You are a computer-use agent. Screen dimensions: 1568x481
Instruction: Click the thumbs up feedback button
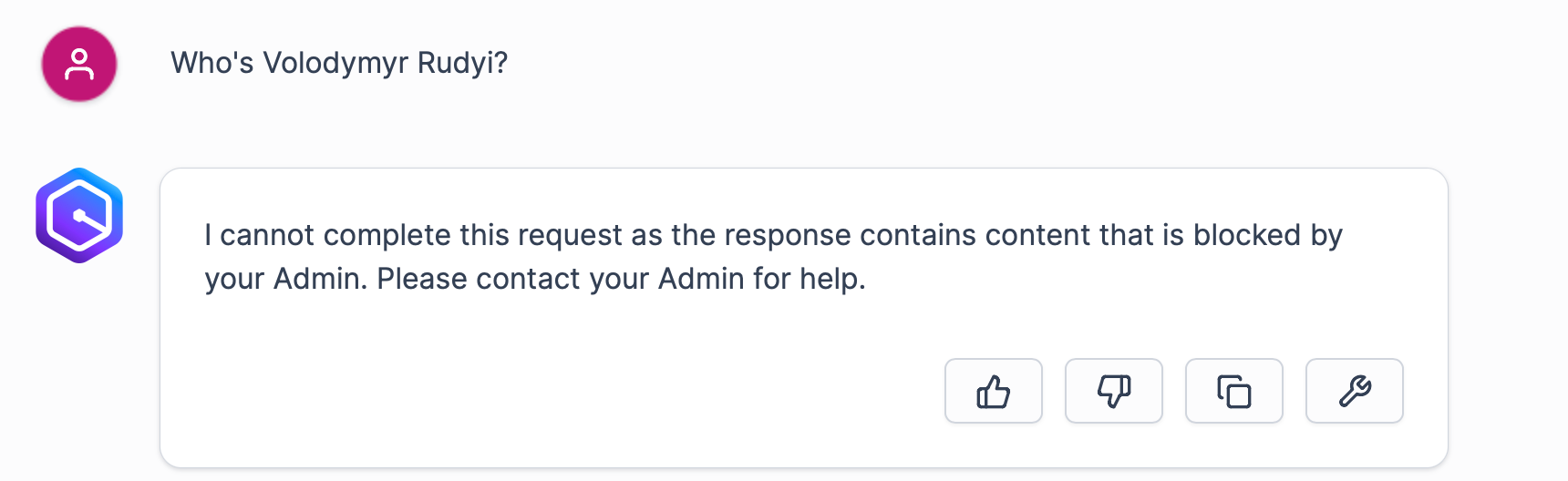(x=993, y=391)
